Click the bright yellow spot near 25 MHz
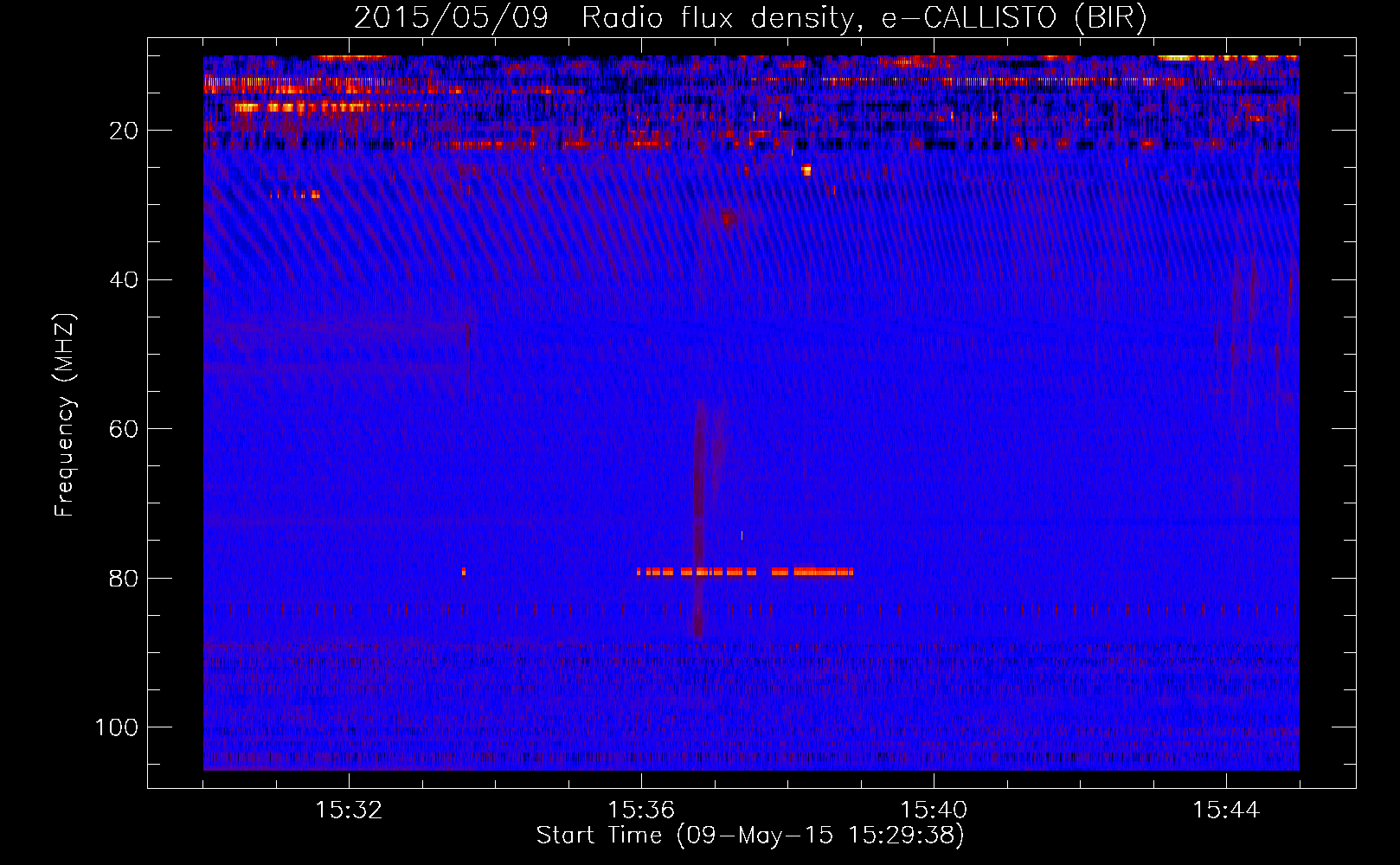 (806, 170)
